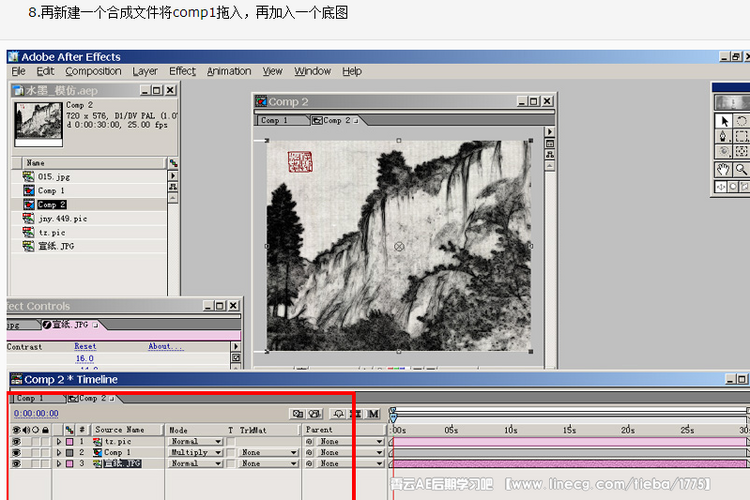The image size is (750, 500).
Task: Toggle Preserve Transparency for Comp 1 layer
Action: tap(231, 452)
